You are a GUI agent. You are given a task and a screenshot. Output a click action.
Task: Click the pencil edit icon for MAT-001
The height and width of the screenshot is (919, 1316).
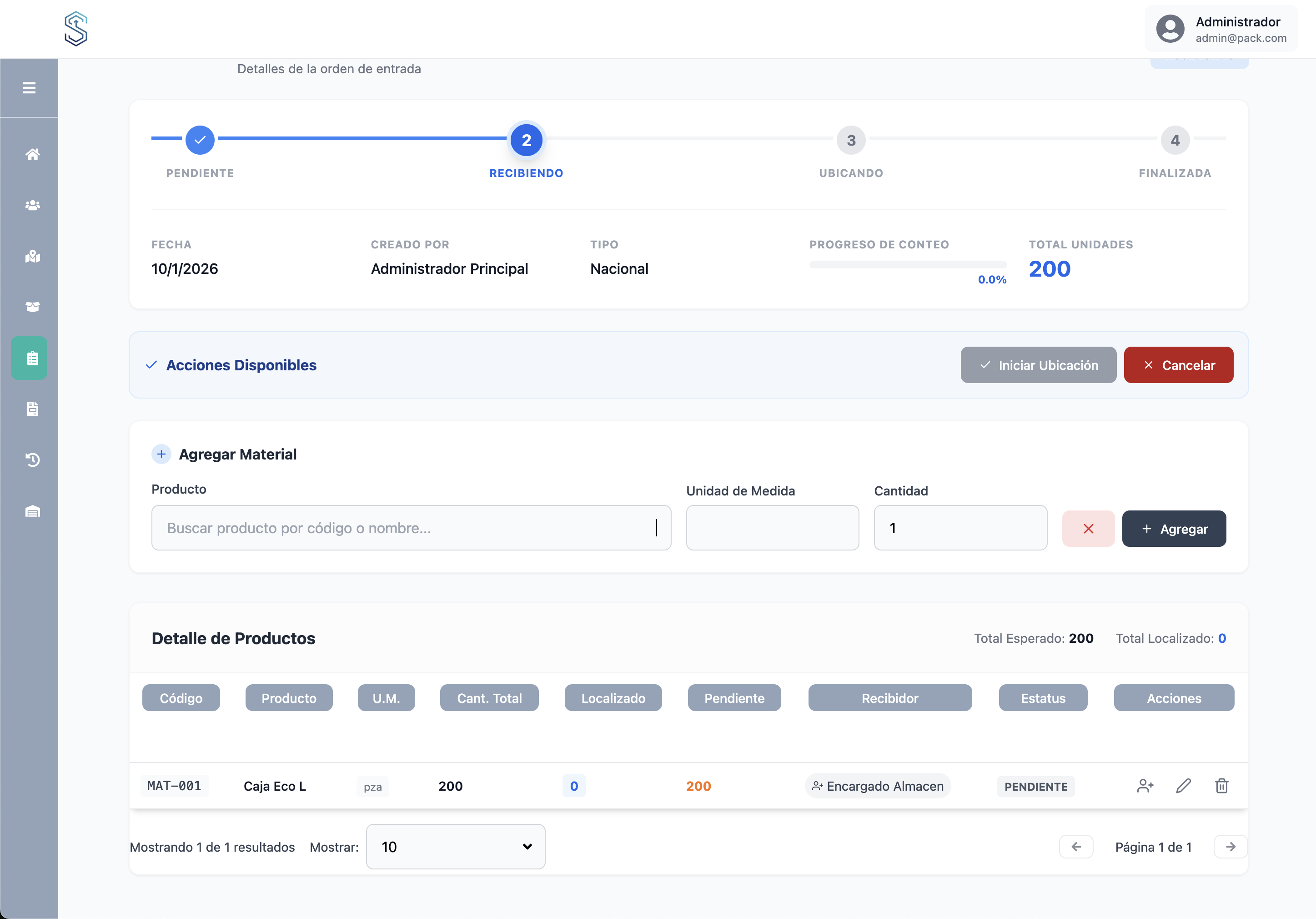click(x=1183, y=785)
